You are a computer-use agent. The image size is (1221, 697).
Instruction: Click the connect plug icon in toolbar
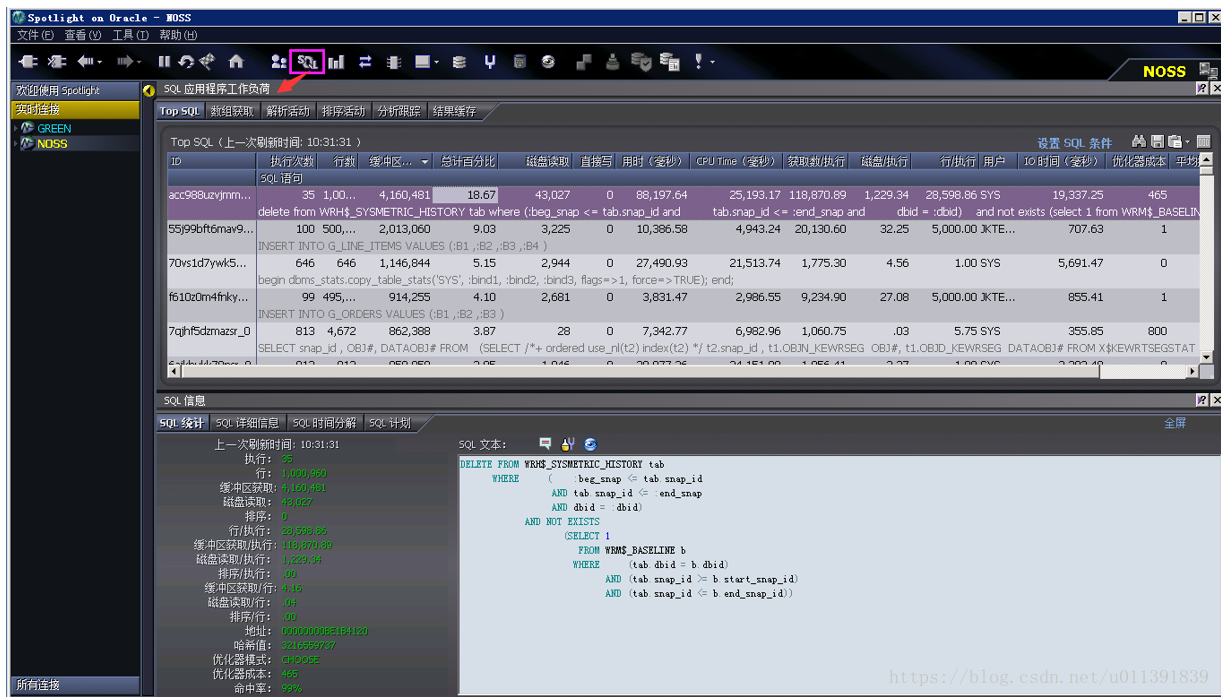28,62
